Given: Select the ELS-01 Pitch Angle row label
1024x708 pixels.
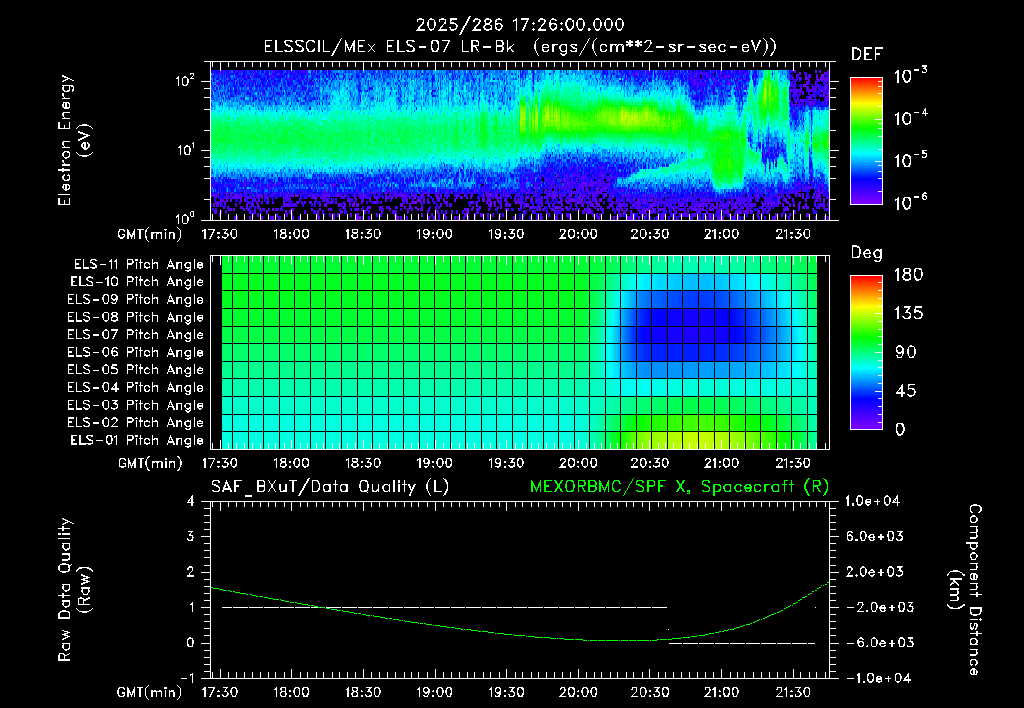Looking at the screenshot, I should (137, 440).
